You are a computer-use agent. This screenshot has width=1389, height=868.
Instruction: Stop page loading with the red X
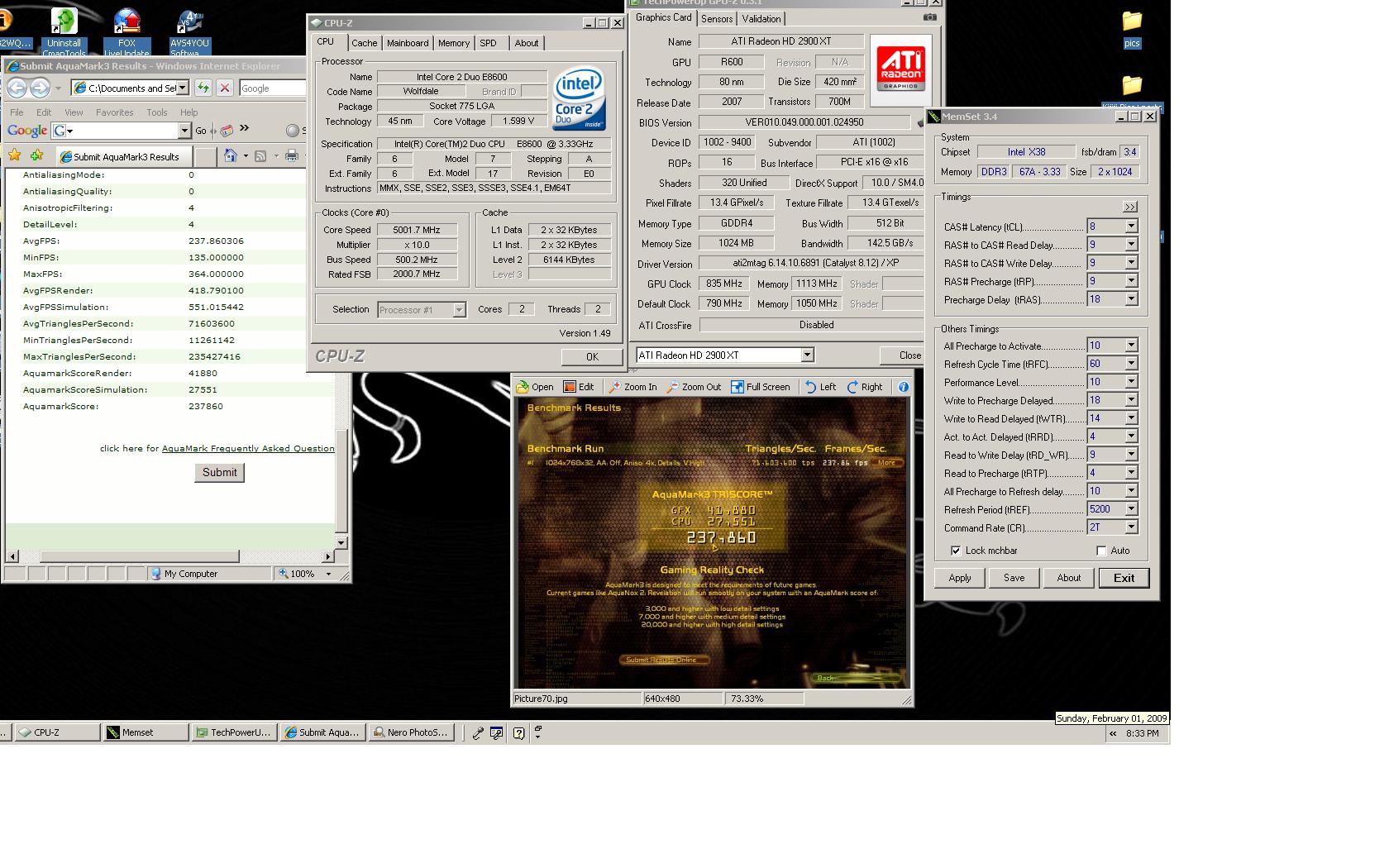click(x=224, y=88)
